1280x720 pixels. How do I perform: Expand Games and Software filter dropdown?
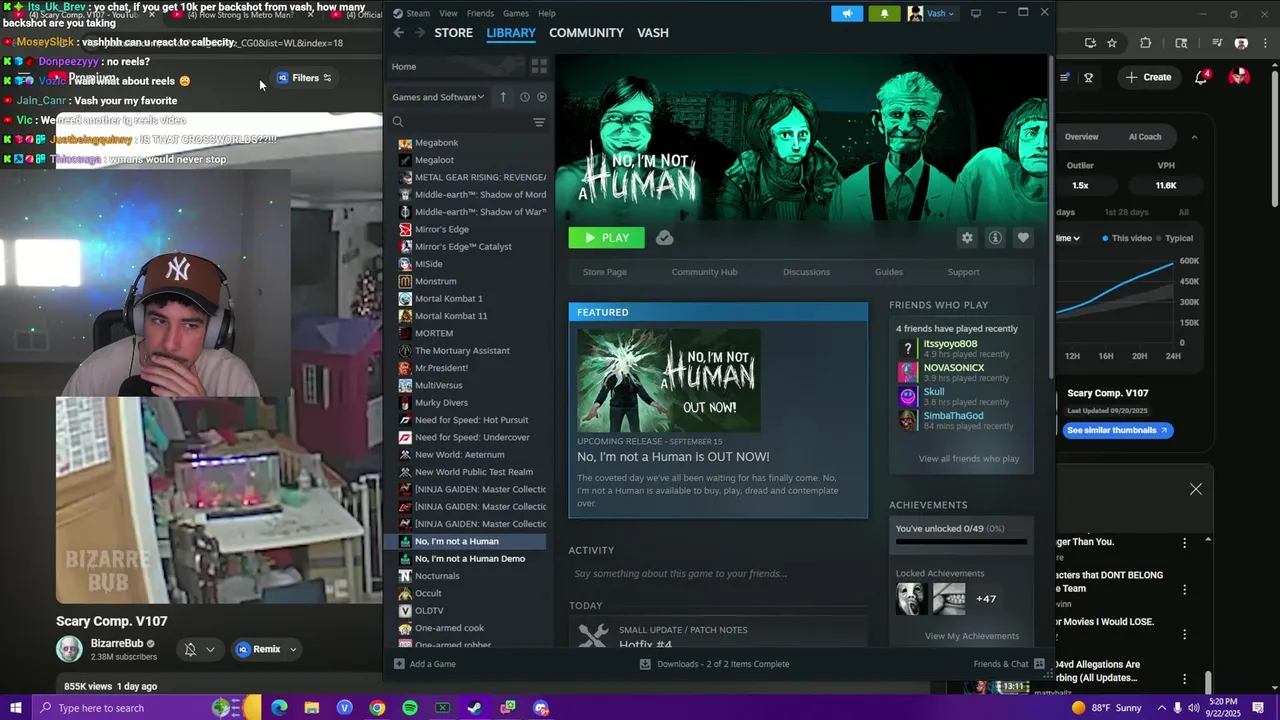click(438, 97)
